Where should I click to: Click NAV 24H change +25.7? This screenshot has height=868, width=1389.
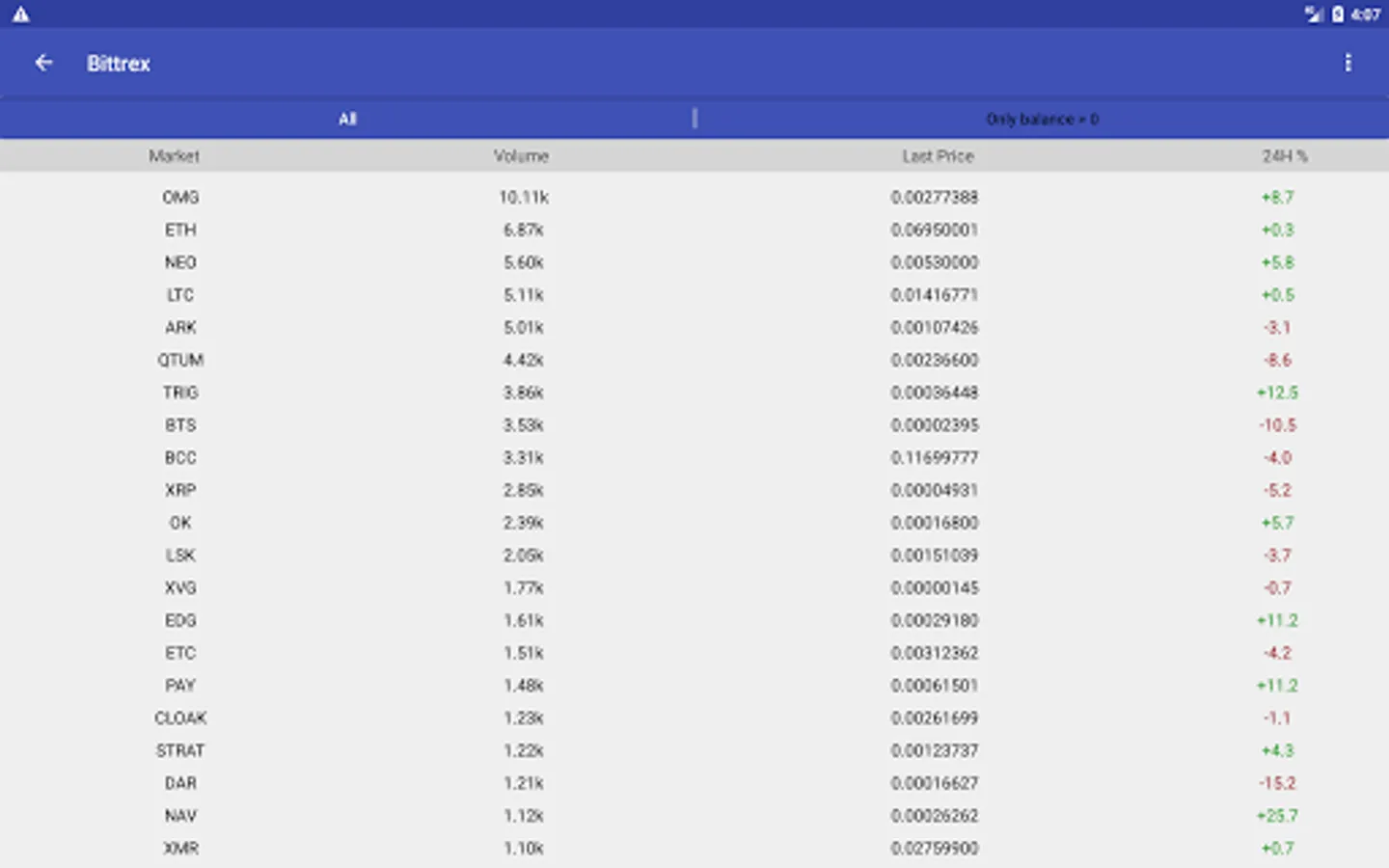[x=1277, y=816]
